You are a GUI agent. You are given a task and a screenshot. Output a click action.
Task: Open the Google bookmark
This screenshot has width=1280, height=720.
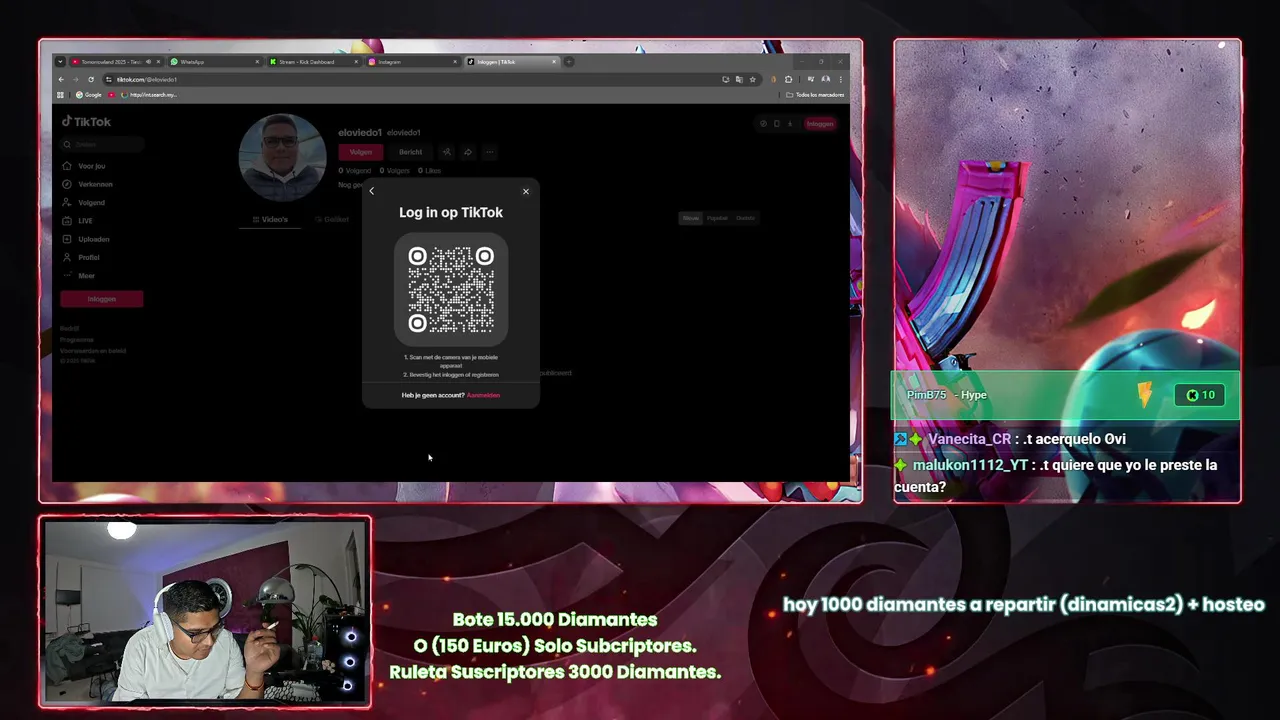pos(89,95)
